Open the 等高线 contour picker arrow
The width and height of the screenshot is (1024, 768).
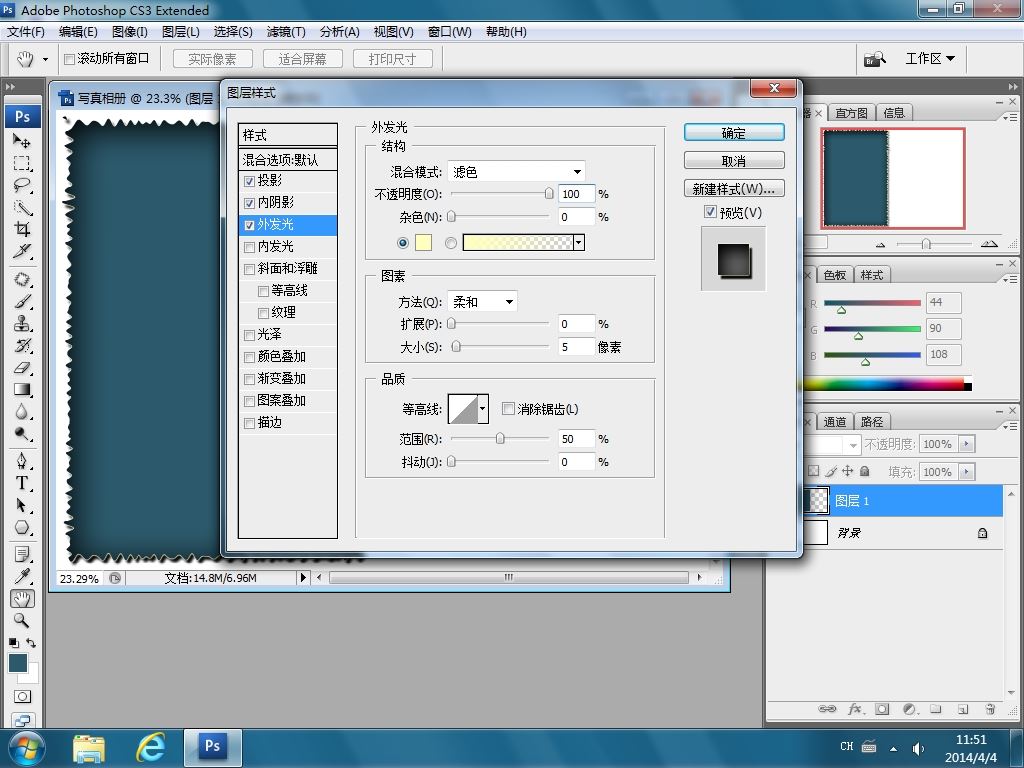483,409
